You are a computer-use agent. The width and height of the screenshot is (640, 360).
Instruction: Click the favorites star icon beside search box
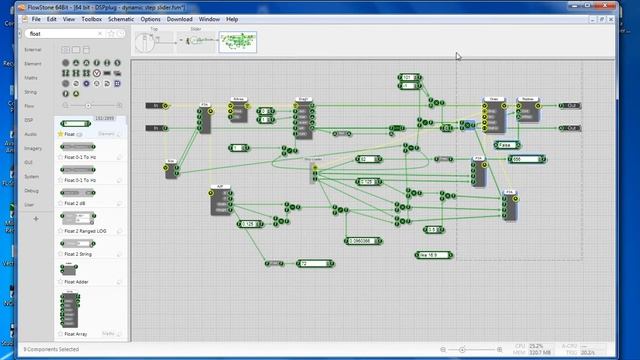point(111,33)
